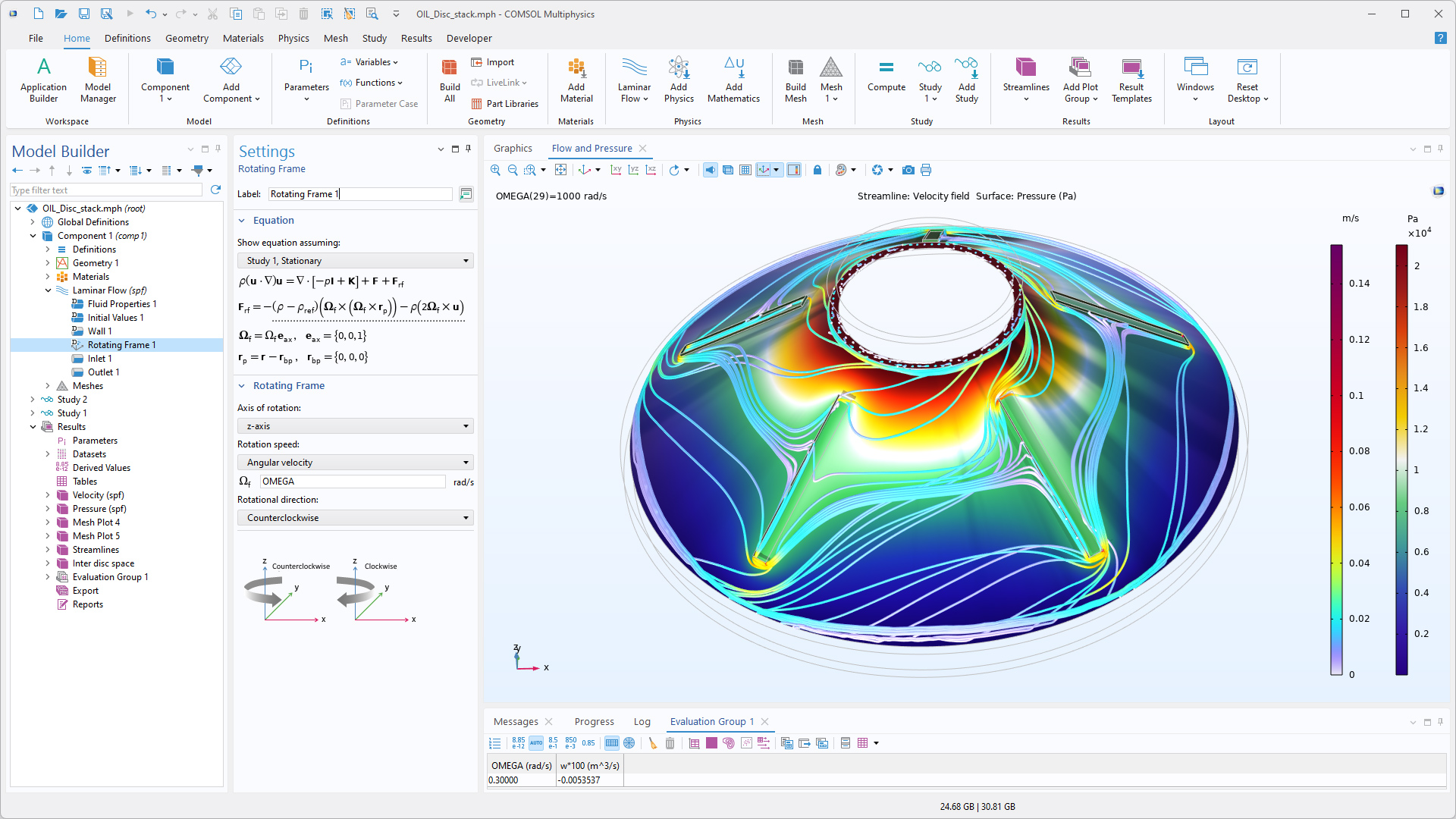Click the OMEGA rotation speed input field

pyautogui.click(x=352, y=482)
